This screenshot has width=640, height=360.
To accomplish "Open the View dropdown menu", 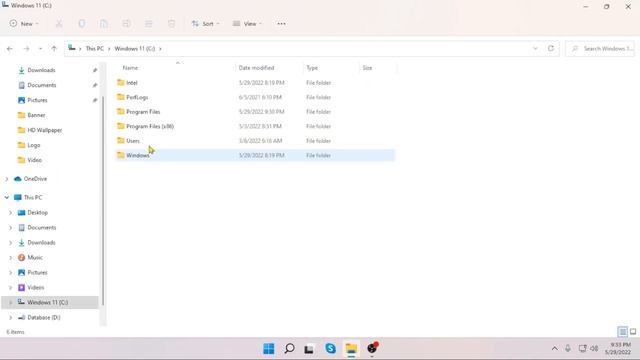I will pos(247,24).
